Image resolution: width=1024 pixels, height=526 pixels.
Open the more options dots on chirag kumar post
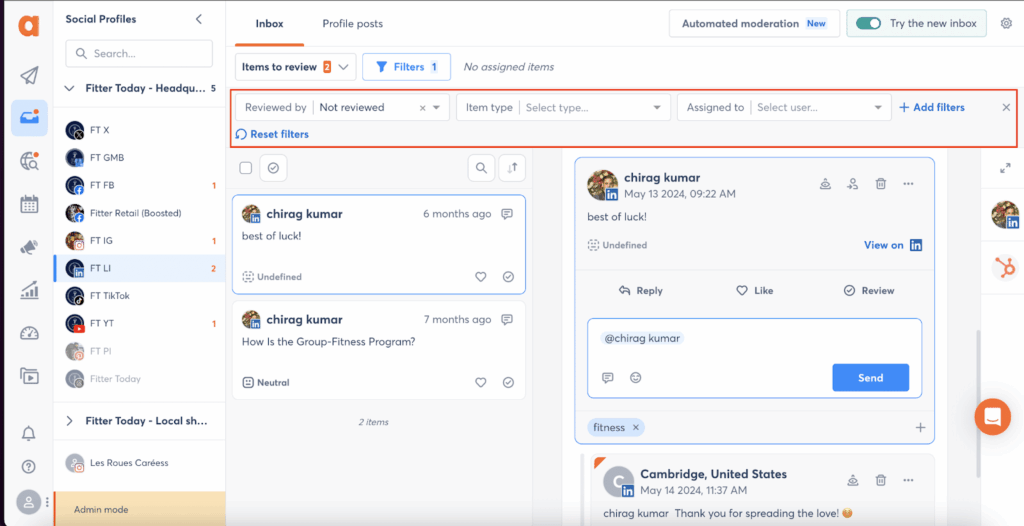pyautogui.click(x=908, y=184)
